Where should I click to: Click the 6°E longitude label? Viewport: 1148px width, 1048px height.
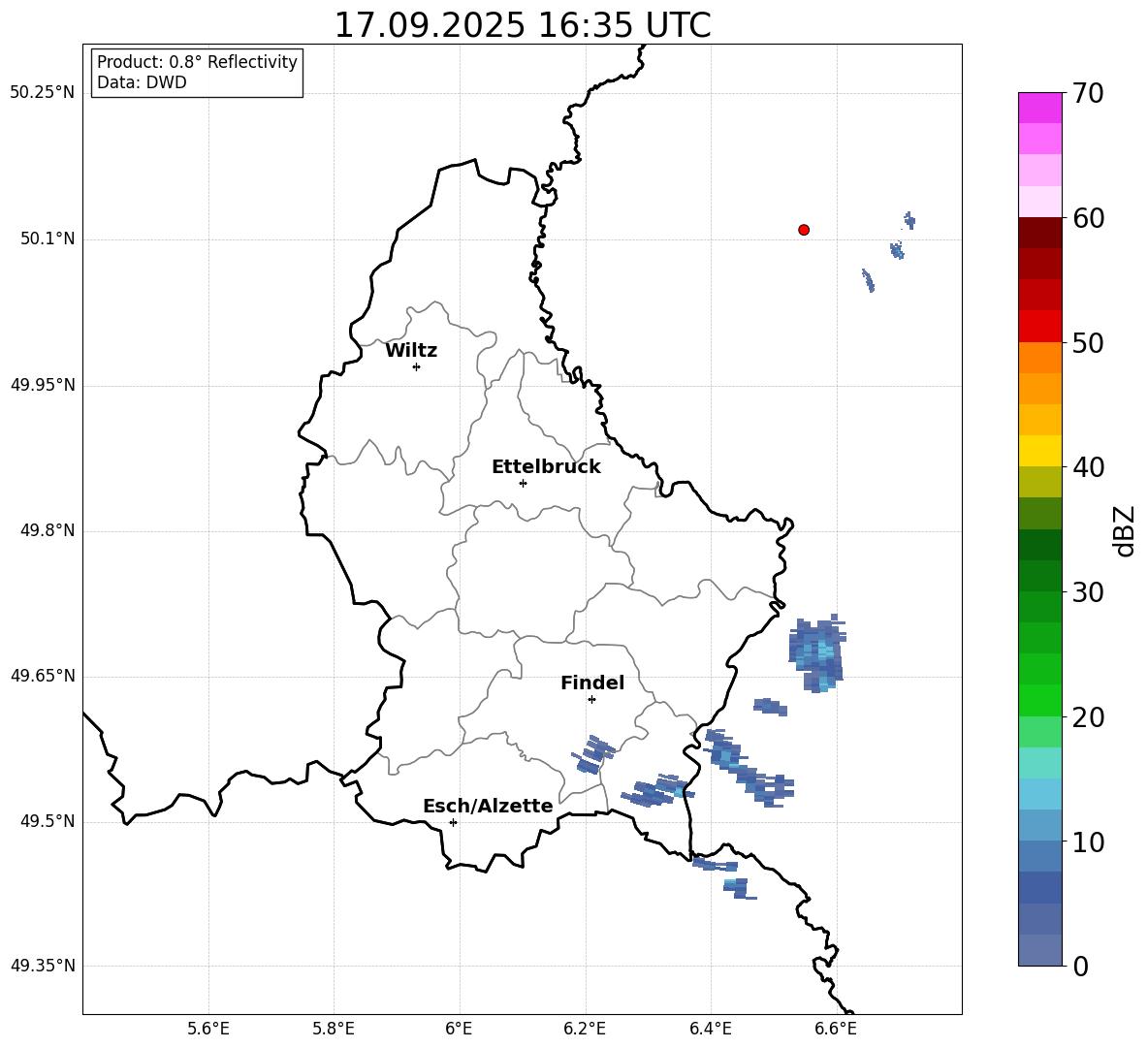[459, 1029]
